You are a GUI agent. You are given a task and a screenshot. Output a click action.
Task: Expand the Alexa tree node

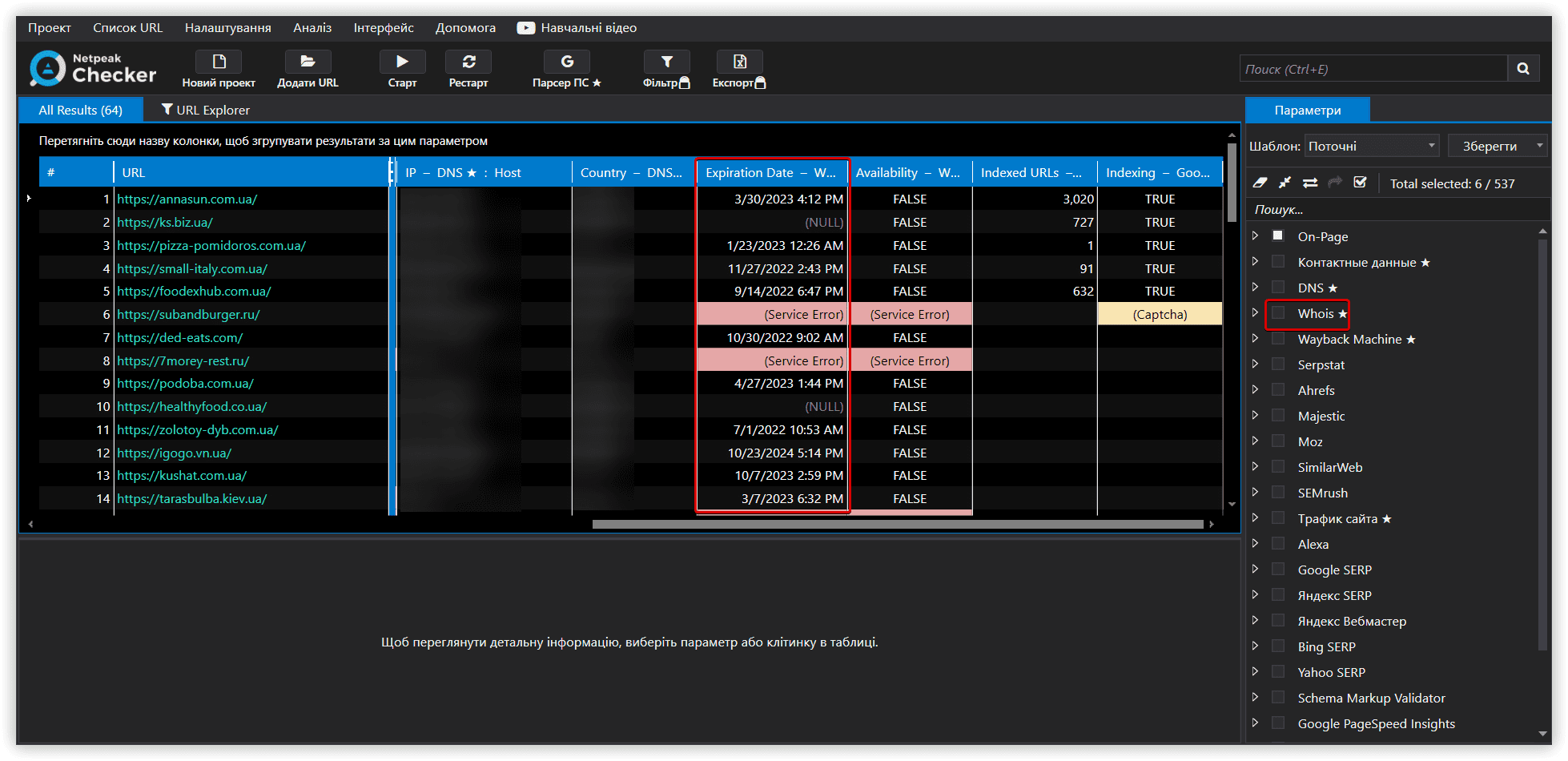(1255, 543)
